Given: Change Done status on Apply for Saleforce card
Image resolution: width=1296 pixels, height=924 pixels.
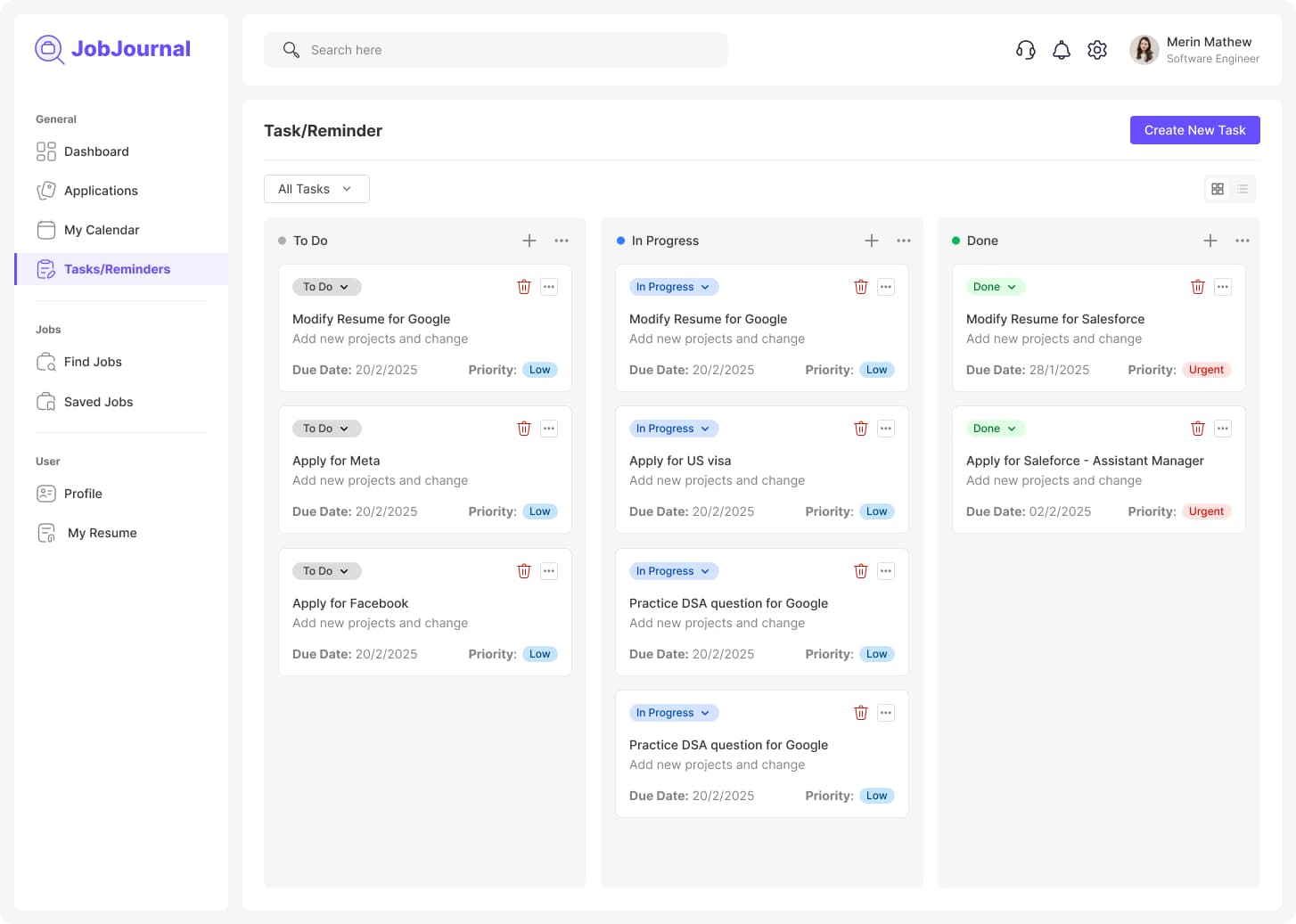Looking at the screenshot, I should click(x=996, y=429).
